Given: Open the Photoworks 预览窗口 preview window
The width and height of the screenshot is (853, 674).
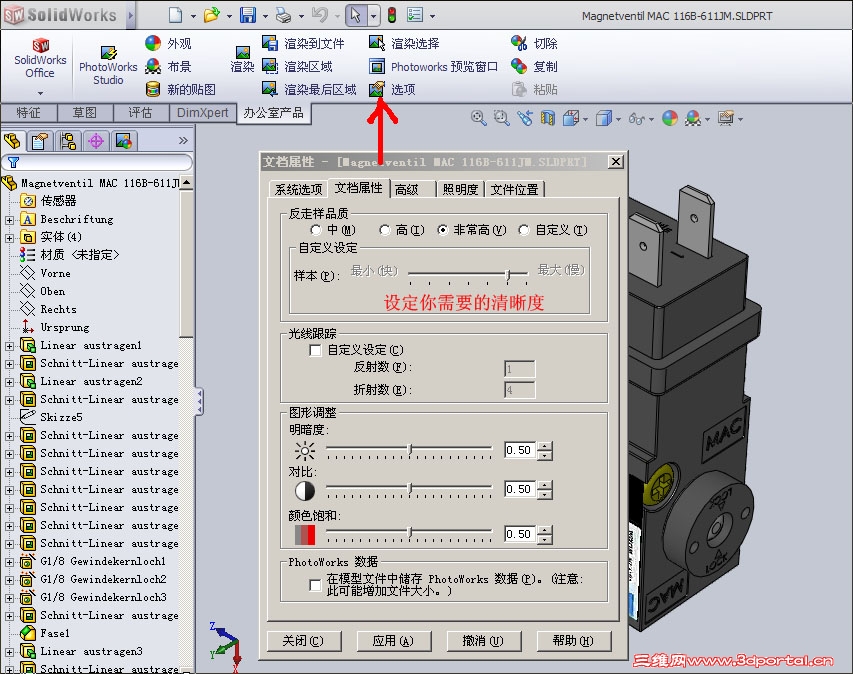Looking at the screenshot, I should tap(433, 66).
